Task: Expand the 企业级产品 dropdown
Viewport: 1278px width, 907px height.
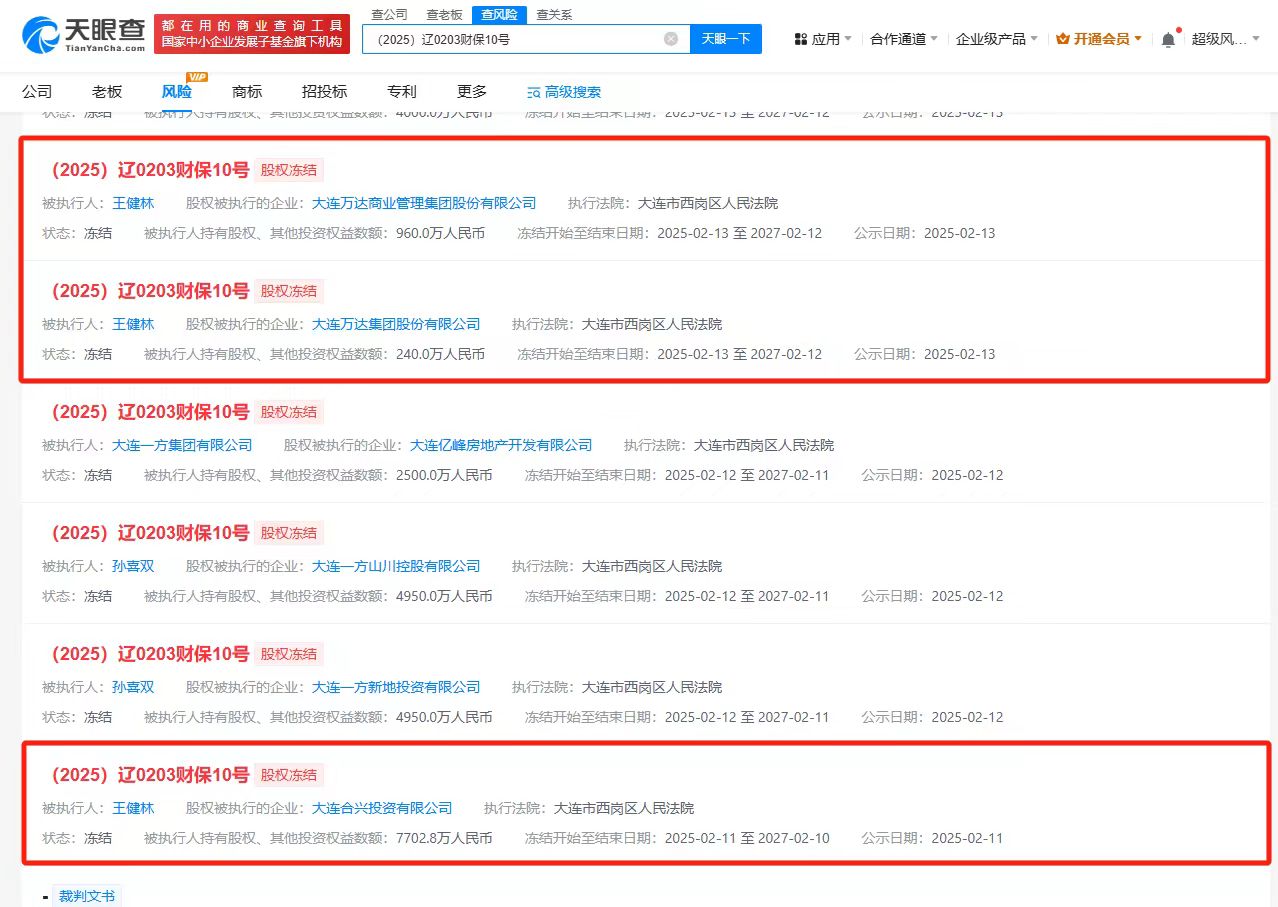Action: [x=996, y=39]
